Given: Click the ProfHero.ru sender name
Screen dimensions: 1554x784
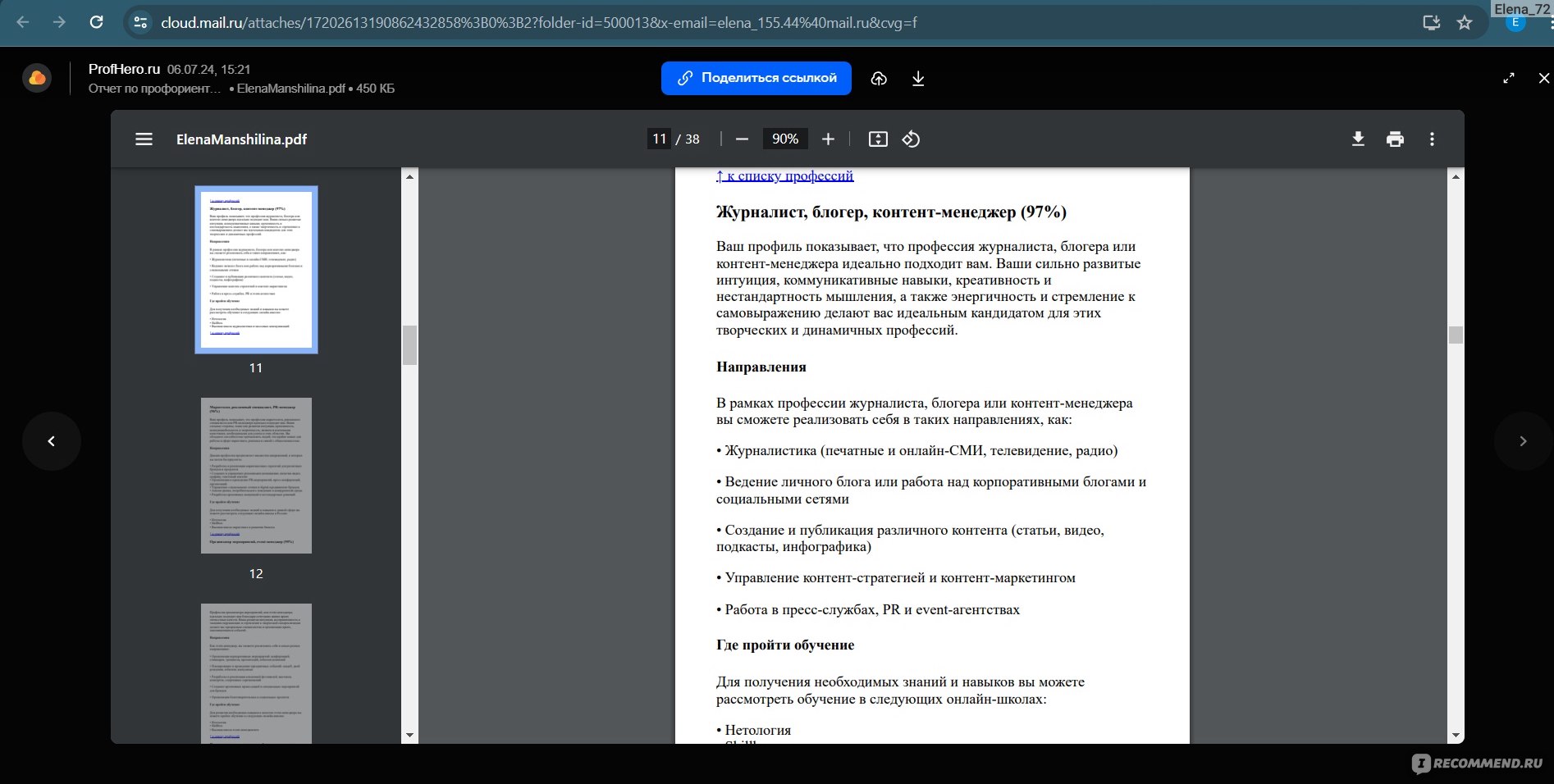Looking at the screenshot, I should pyautogui.click(x=124, y=69).
